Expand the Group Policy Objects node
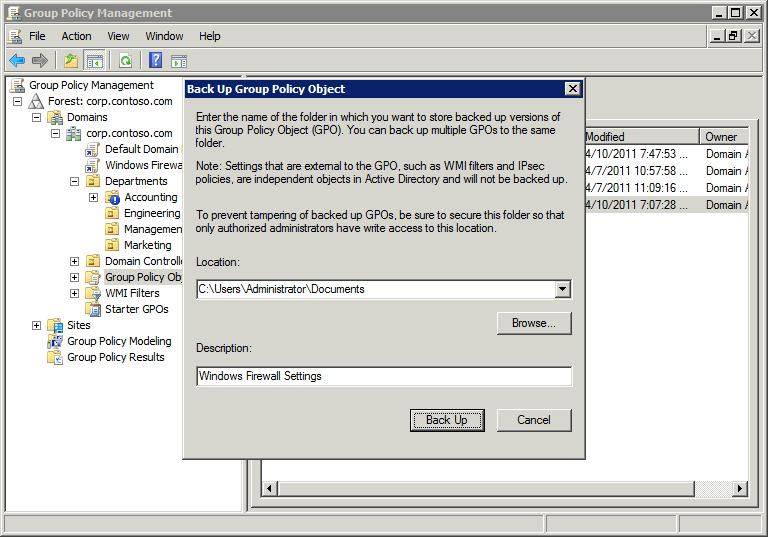Viewport: 768px width, 537px height. (x=74, y=277)
